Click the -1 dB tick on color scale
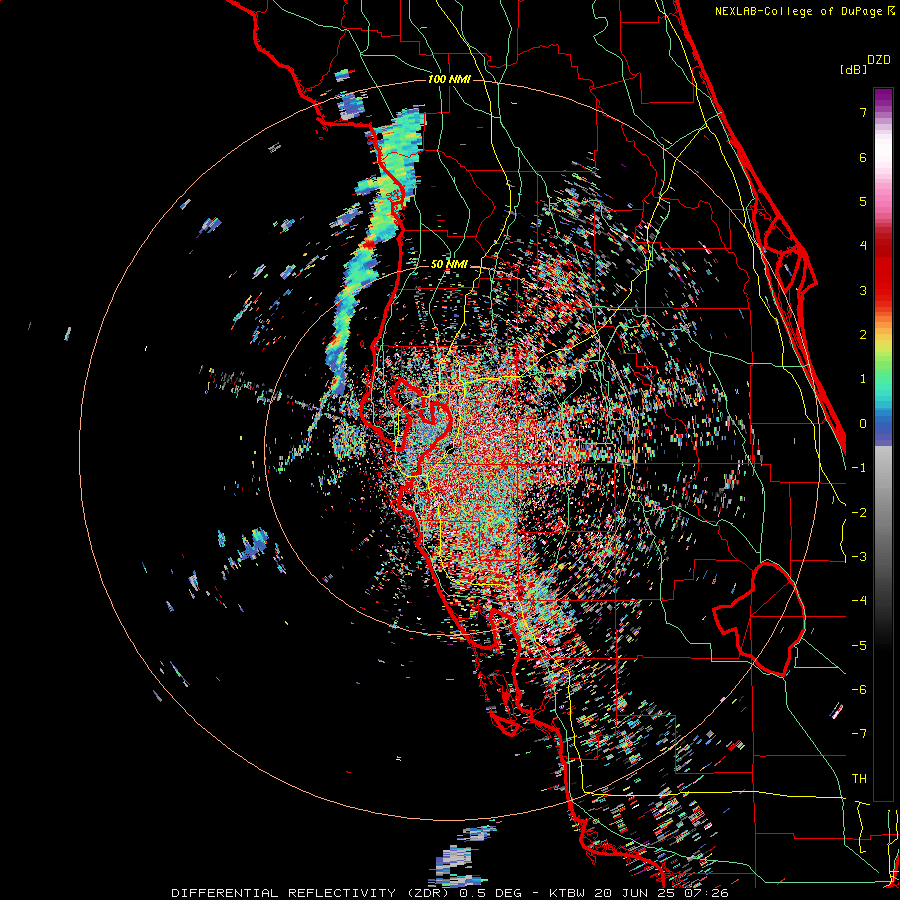Viewport: 900px width, 900px height. click(x=859, y=468)
